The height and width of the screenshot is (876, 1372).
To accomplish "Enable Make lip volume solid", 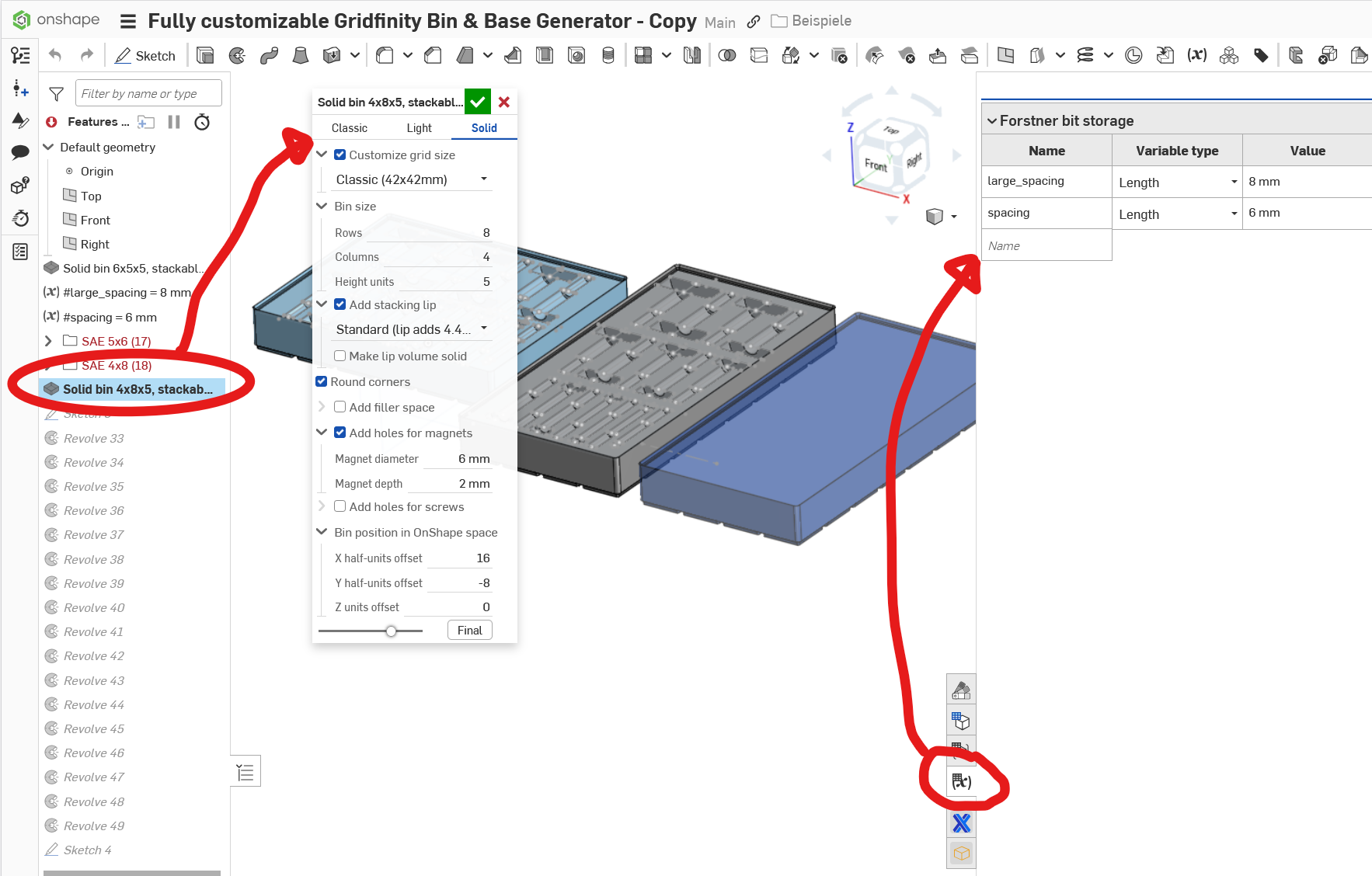I will 340,356.
